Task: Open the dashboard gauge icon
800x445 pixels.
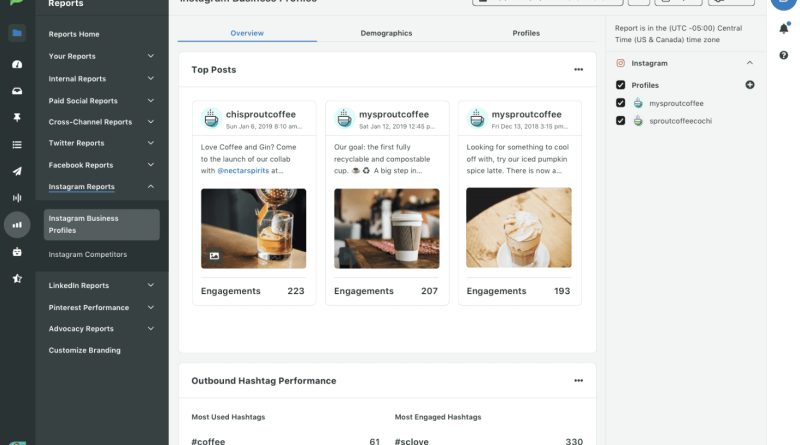Action: pyautogui.click(x=17, y=64)
